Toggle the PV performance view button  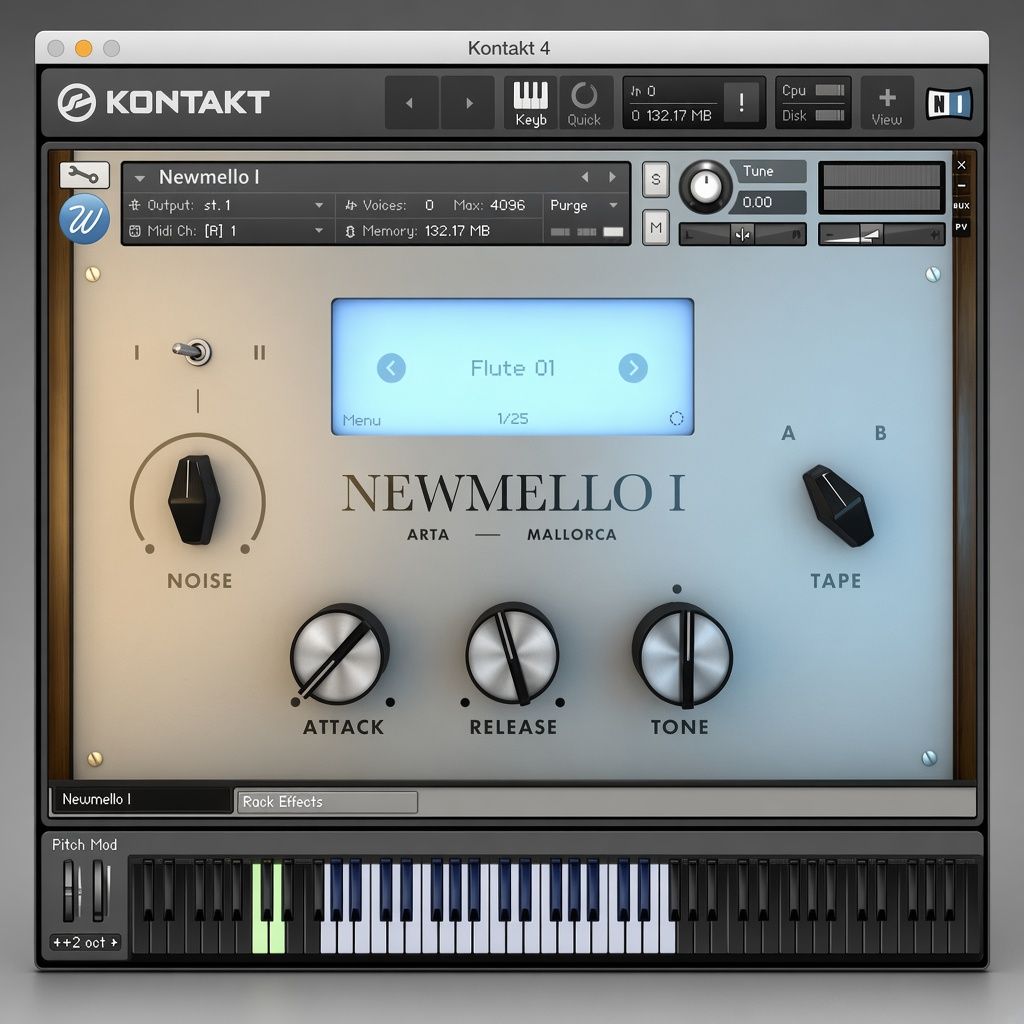tap(961, 227)
